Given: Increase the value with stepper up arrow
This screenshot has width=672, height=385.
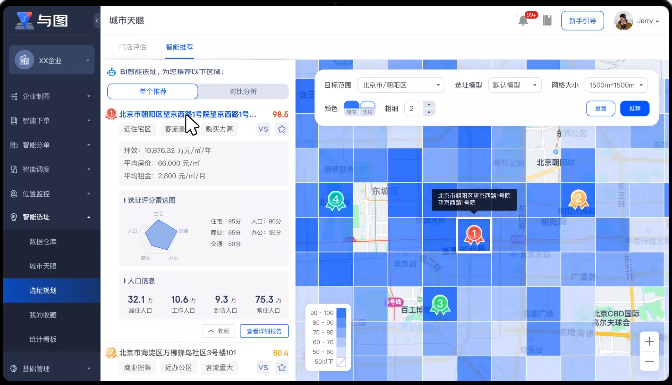Looking at the screenshot, I should 429,105.
